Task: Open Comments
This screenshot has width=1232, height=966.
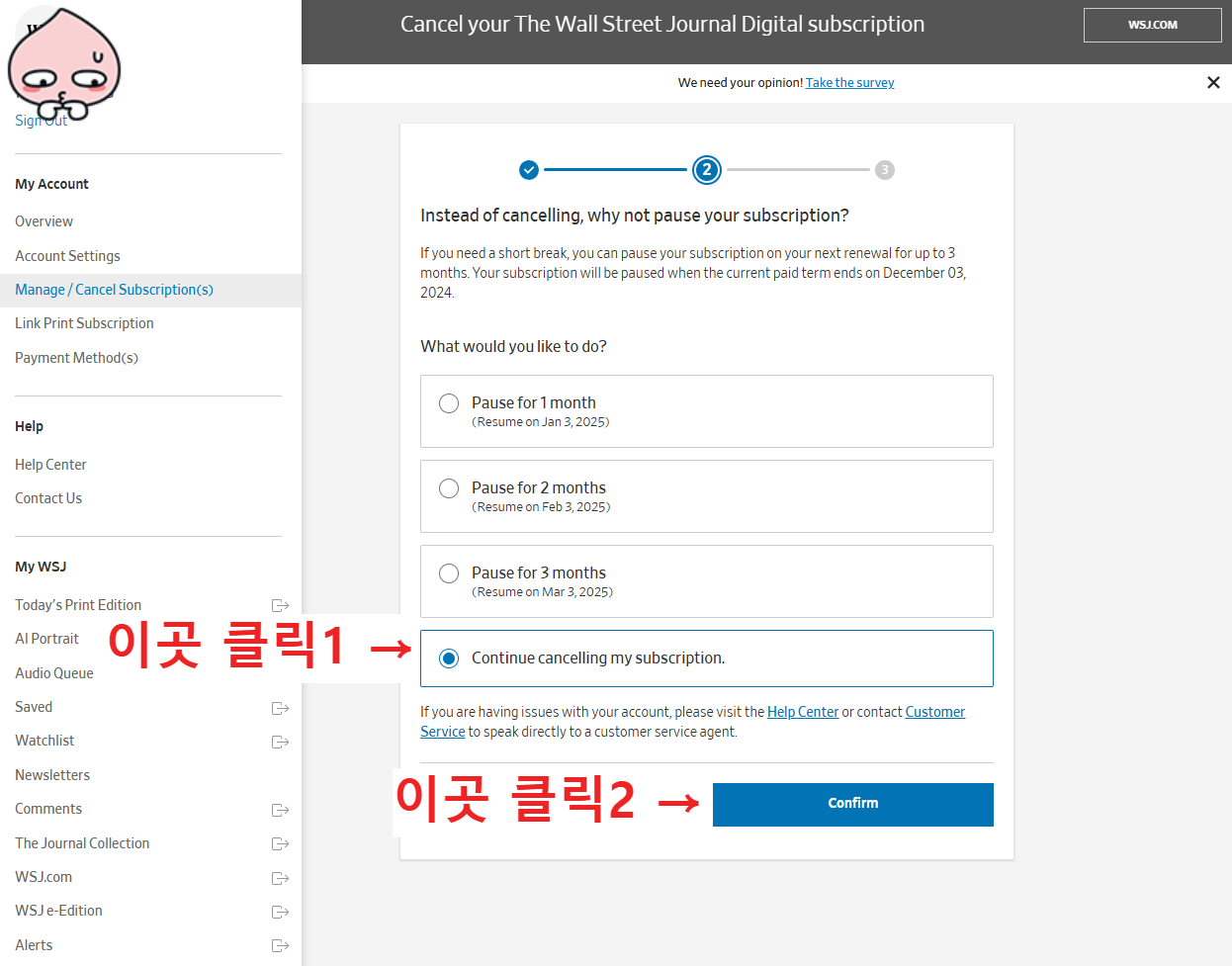Action: point(48,809)
